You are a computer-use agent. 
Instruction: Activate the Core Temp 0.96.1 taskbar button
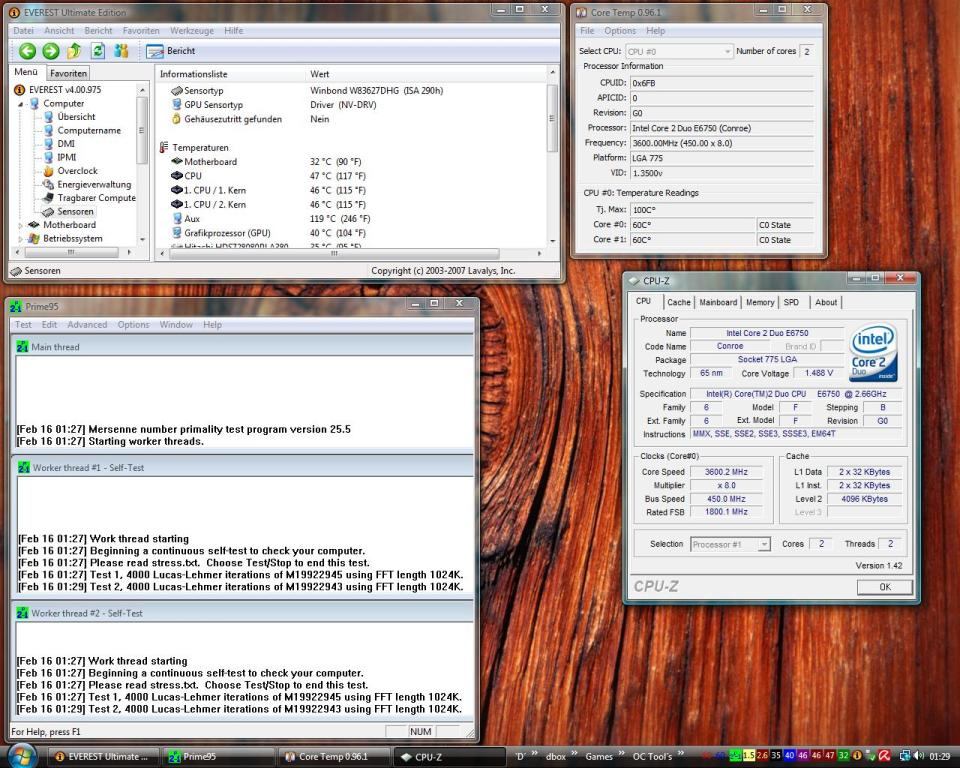pyautogui.click(x=334, y=757)
